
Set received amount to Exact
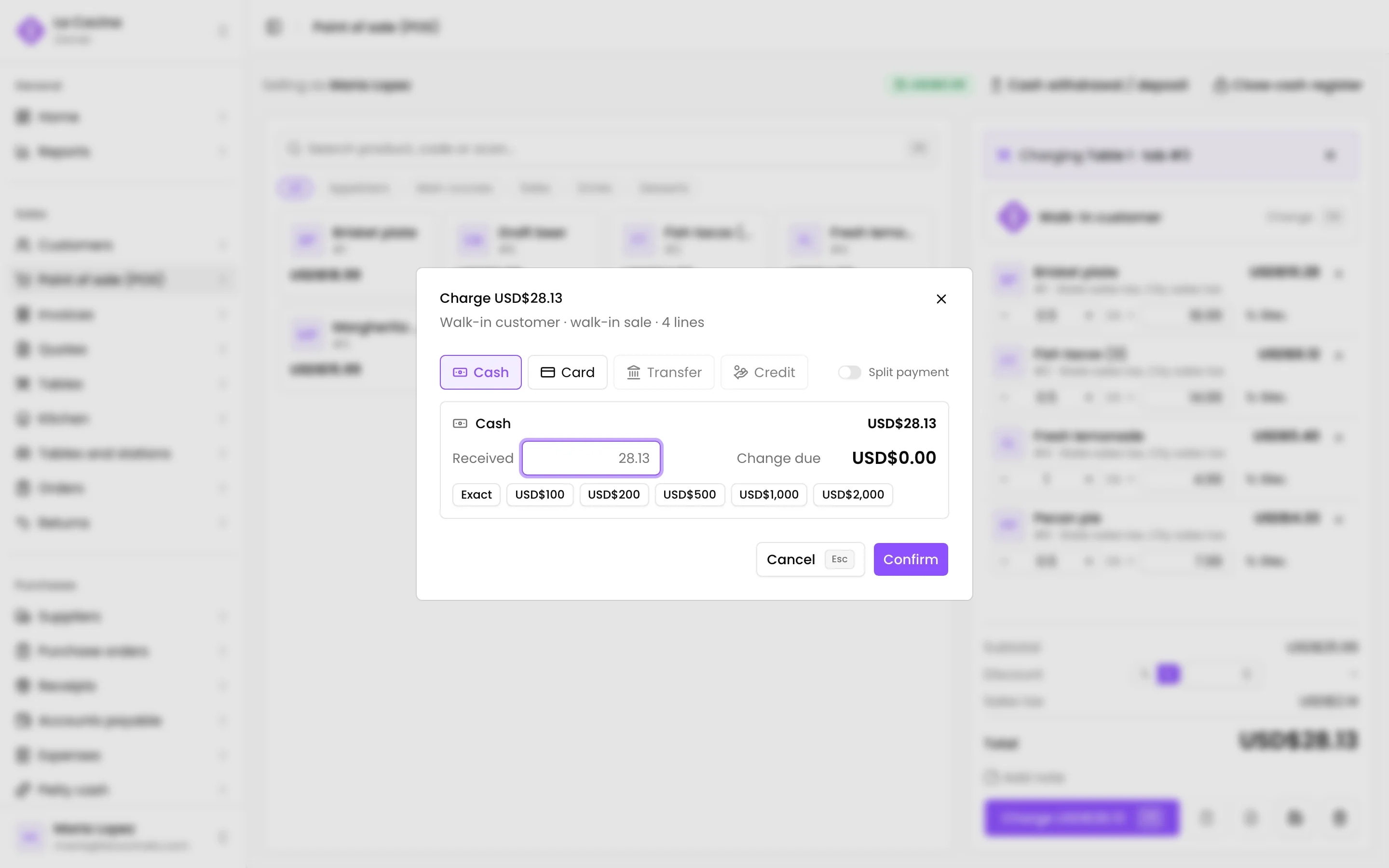[x=476, y=495]
